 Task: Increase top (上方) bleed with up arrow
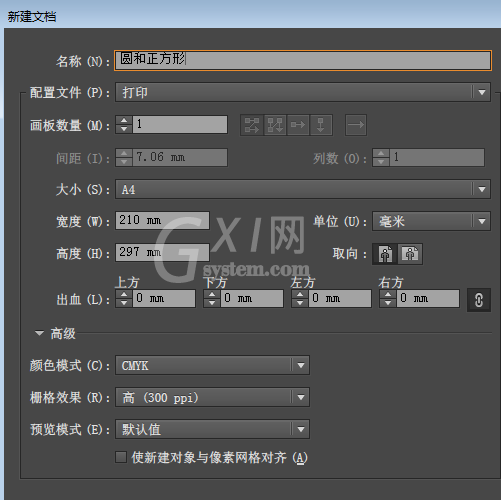(124, 294)
